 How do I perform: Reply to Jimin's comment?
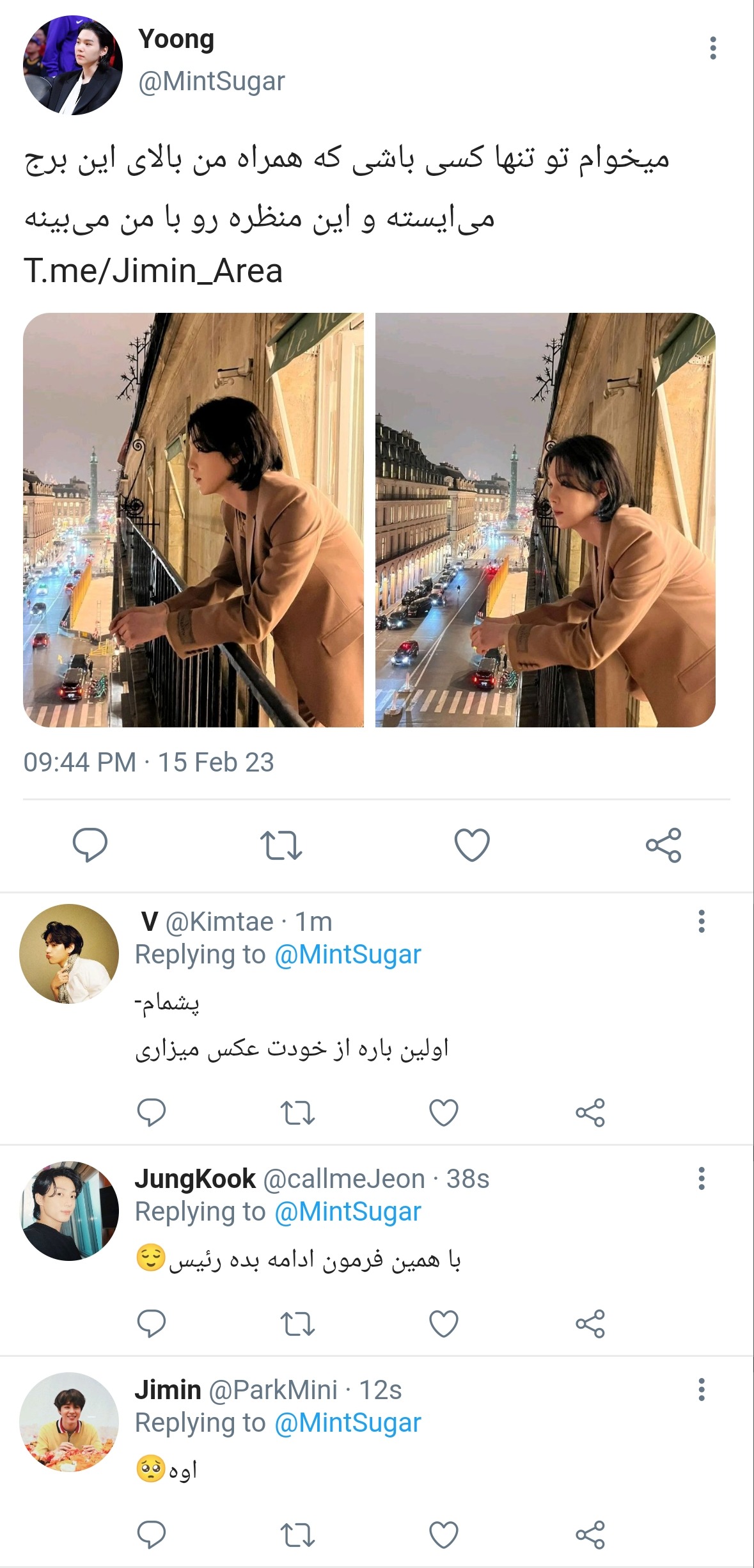[152, 1535]
